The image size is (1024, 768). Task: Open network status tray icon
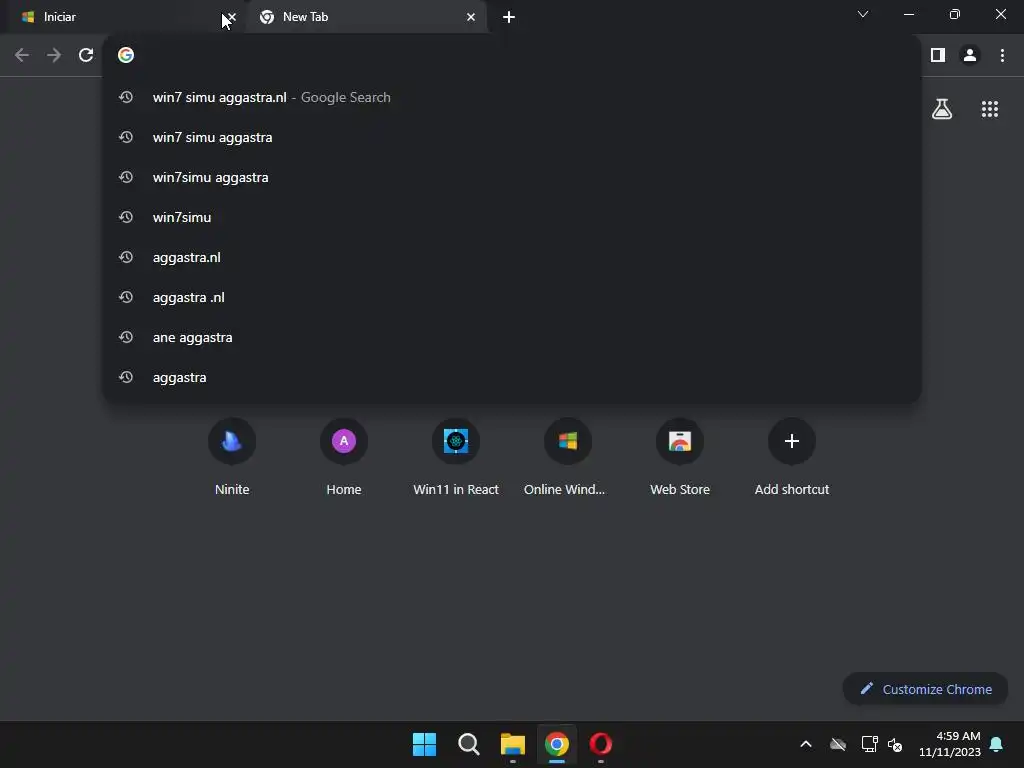[869, 744]
